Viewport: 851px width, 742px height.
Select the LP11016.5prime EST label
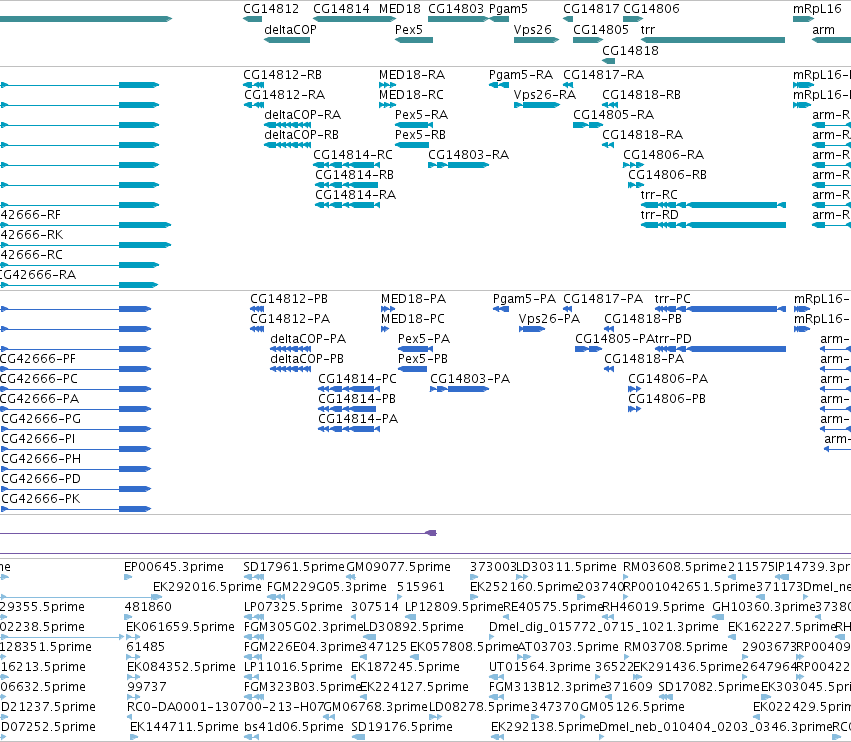point(294,667)
